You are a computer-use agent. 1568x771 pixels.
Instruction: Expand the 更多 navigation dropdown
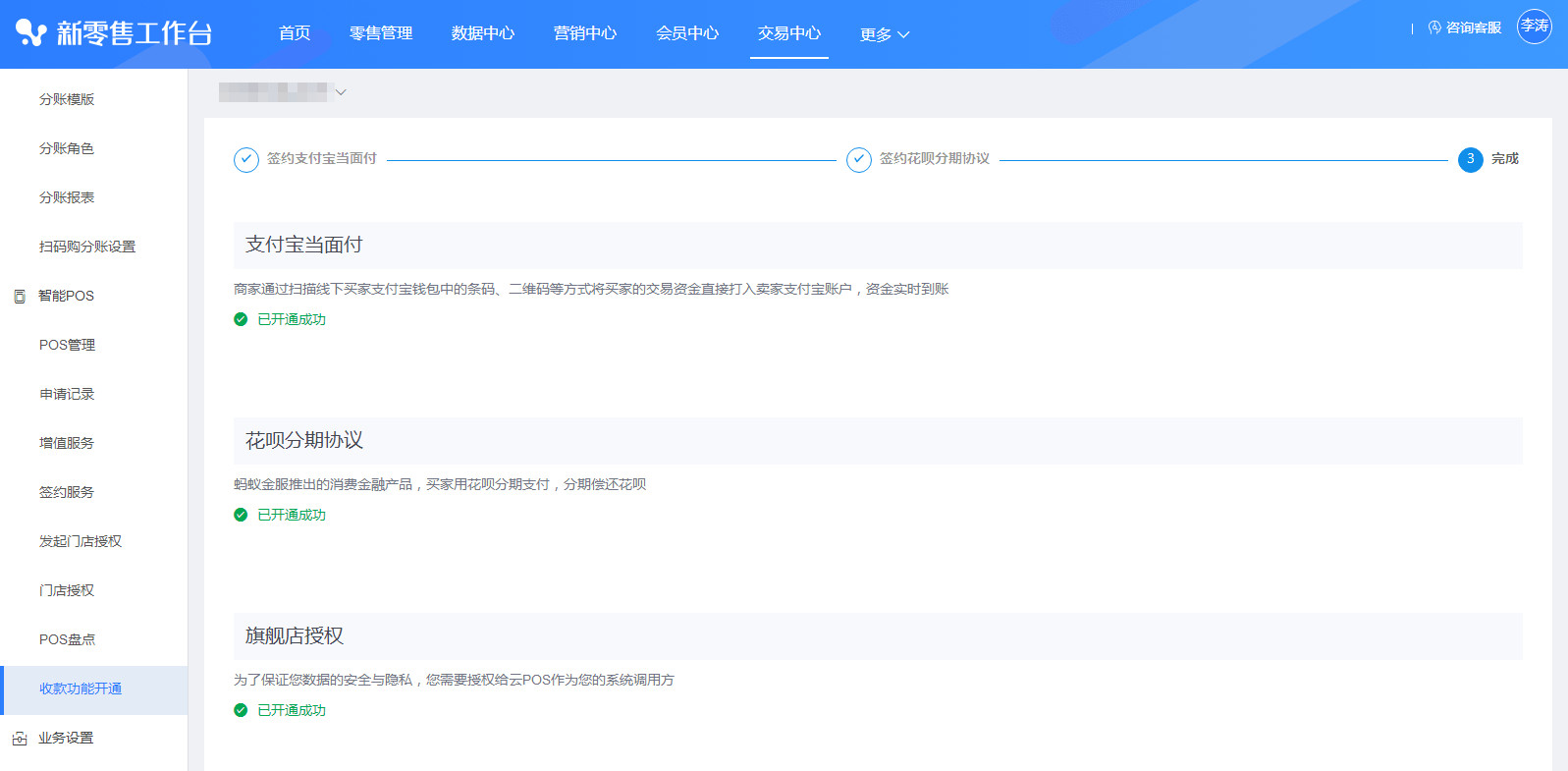coord(885,34)
